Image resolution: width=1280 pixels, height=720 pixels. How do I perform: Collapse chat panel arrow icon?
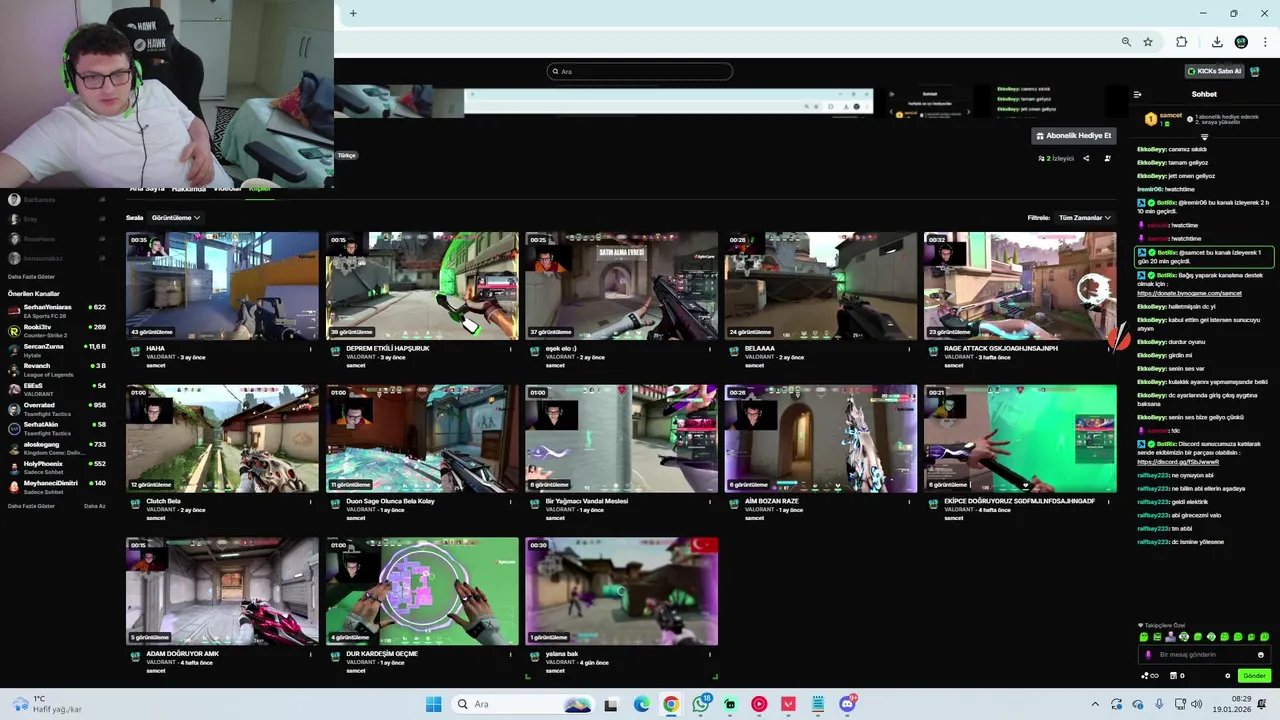tap(1137, 94)
